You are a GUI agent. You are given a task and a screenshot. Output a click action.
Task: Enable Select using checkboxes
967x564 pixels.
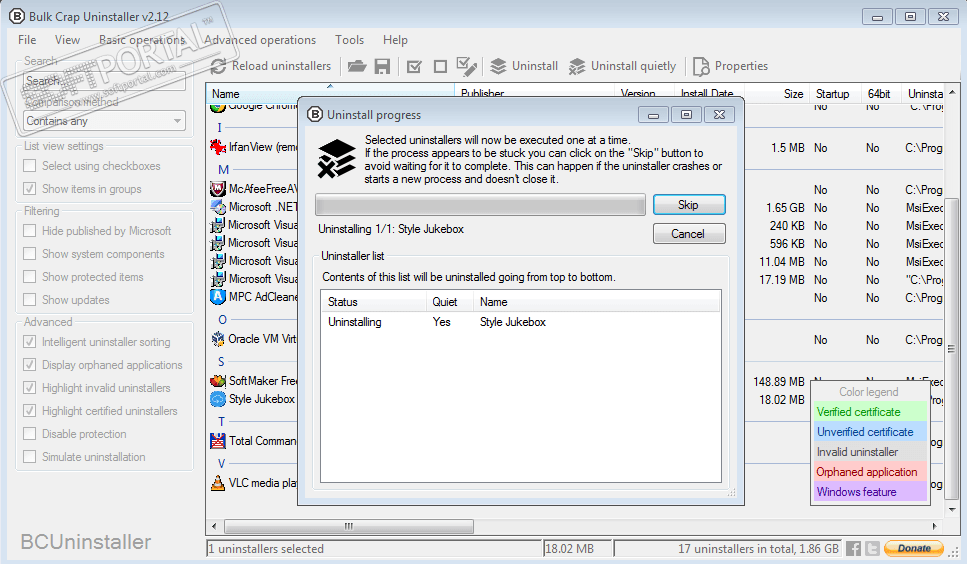[x=29, y=166]
